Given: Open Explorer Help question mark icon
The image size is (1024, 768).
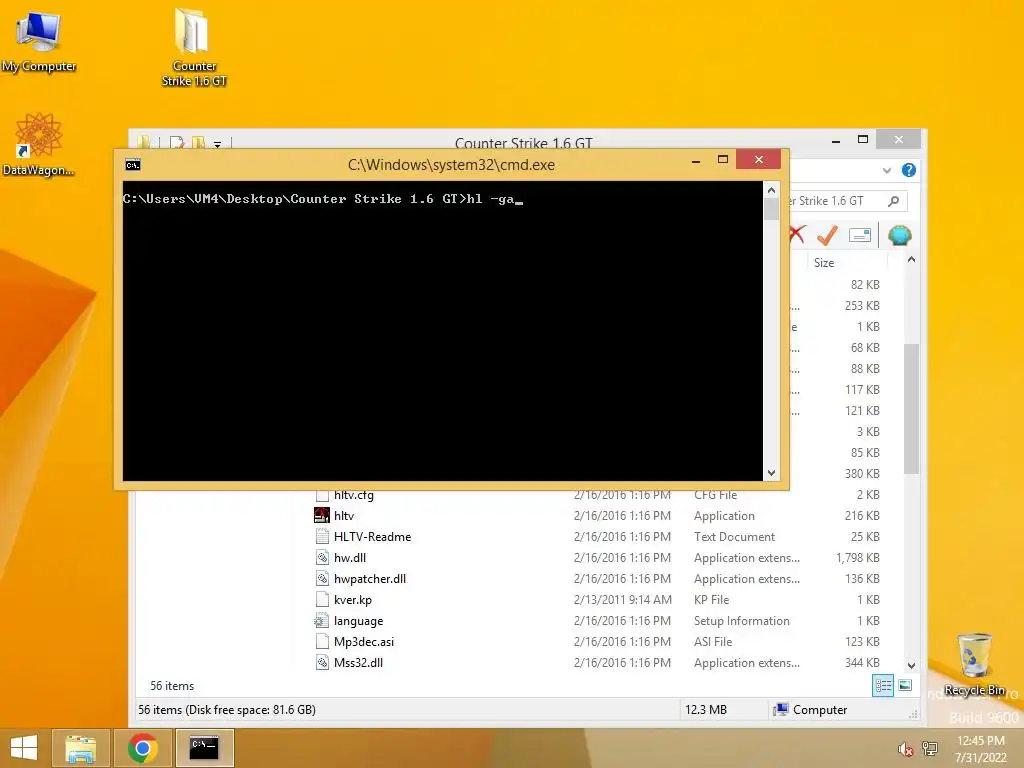Looking at the screenshot, I should [908, 170].
